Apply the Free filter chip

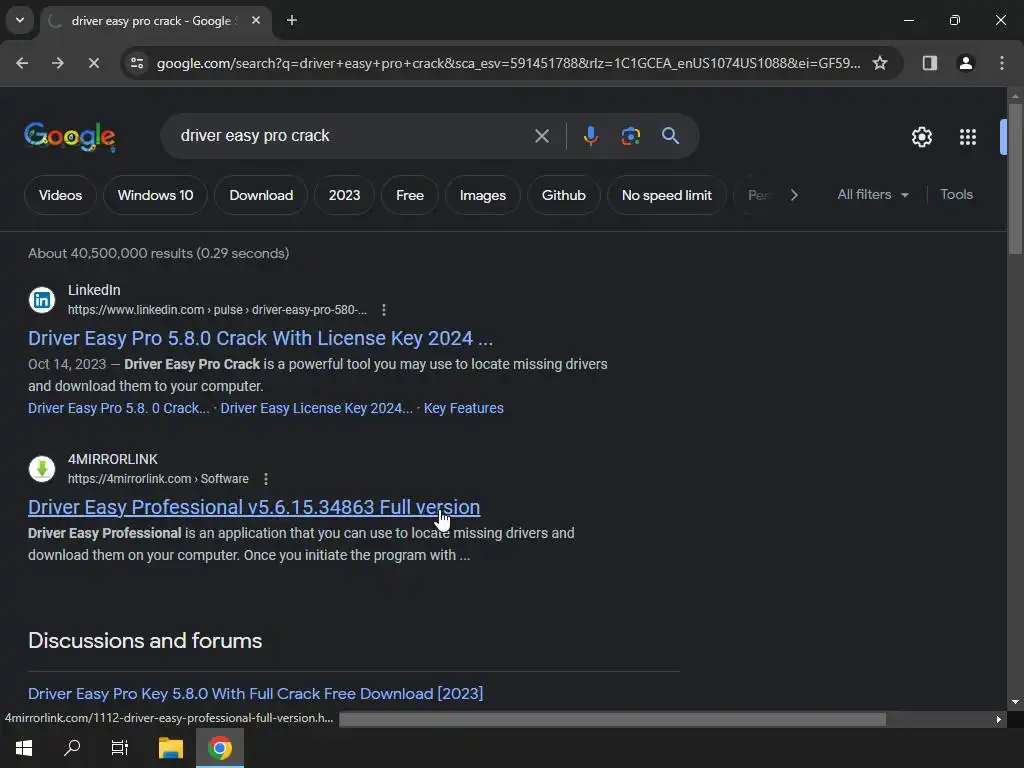409,195
